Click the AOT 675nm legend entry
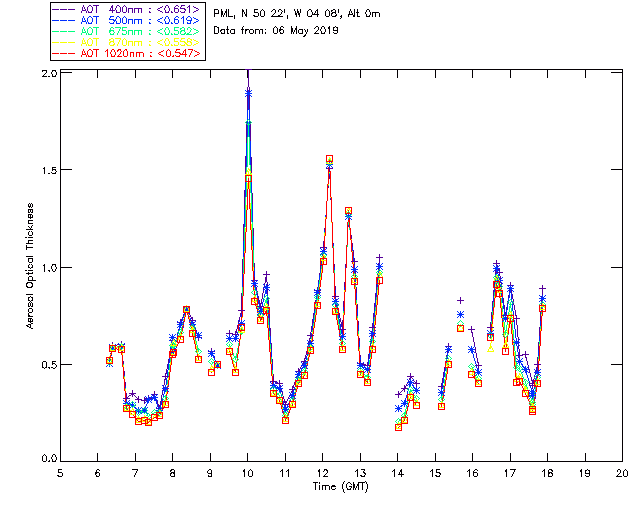Viewport: 640px width, 512px height. click(127, 31)
